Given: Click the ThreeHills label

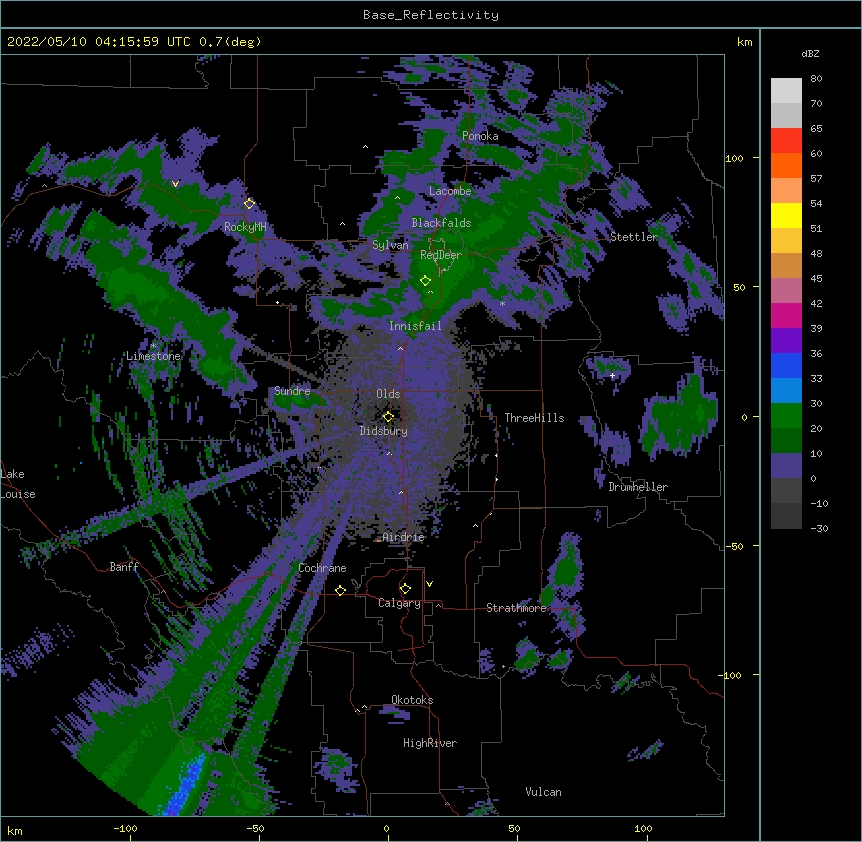Looking at the screenshot, I should tap(534, 418).
